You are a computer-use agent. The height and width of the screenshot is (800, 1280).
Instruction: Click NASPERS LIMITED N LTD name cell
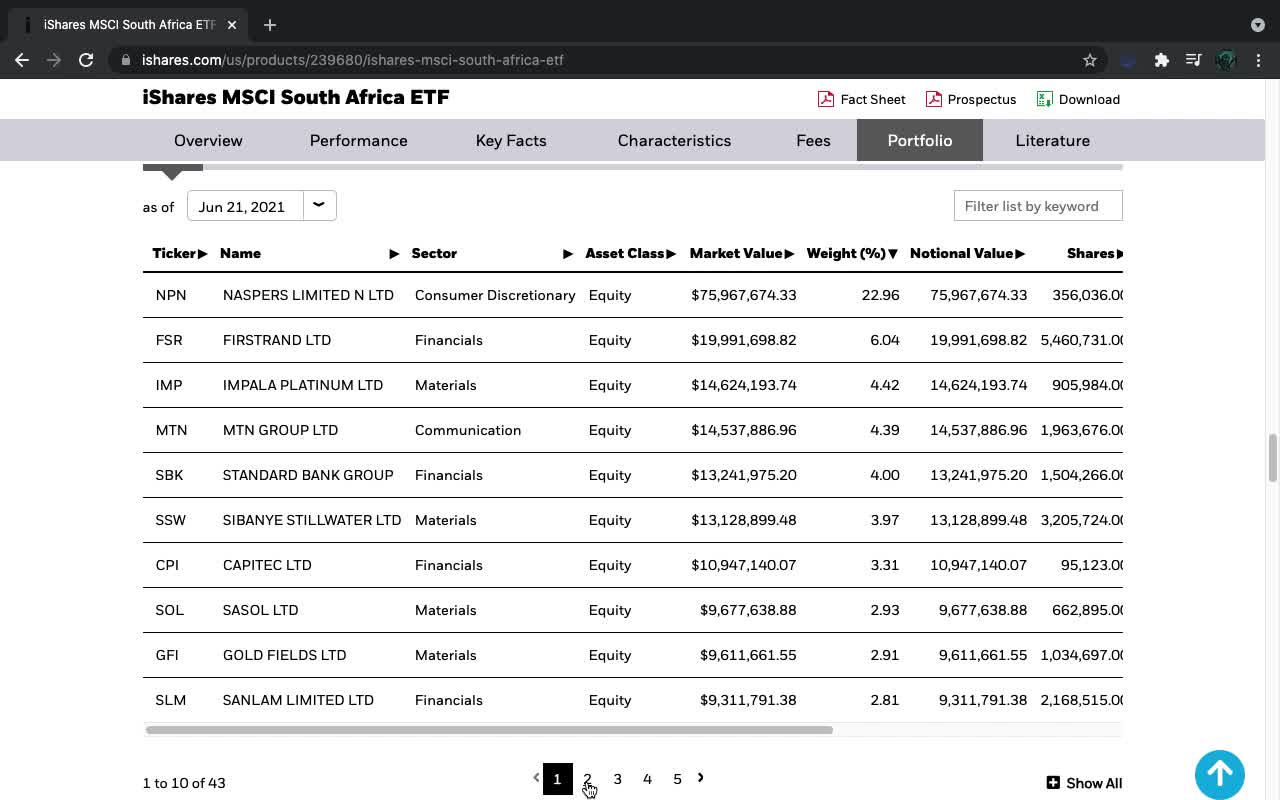tap(308, 295)
